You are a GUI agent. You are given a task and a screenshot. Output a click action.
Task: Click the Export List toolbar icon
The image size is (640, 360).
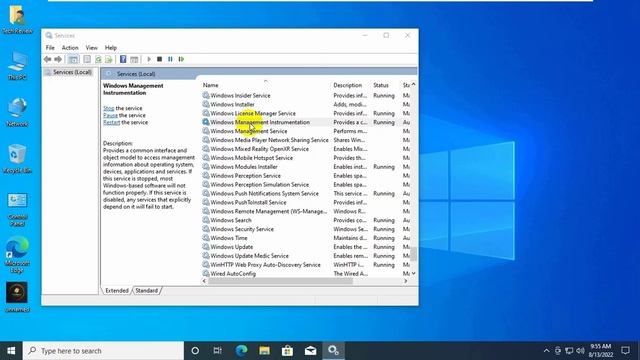pos(109,60)
